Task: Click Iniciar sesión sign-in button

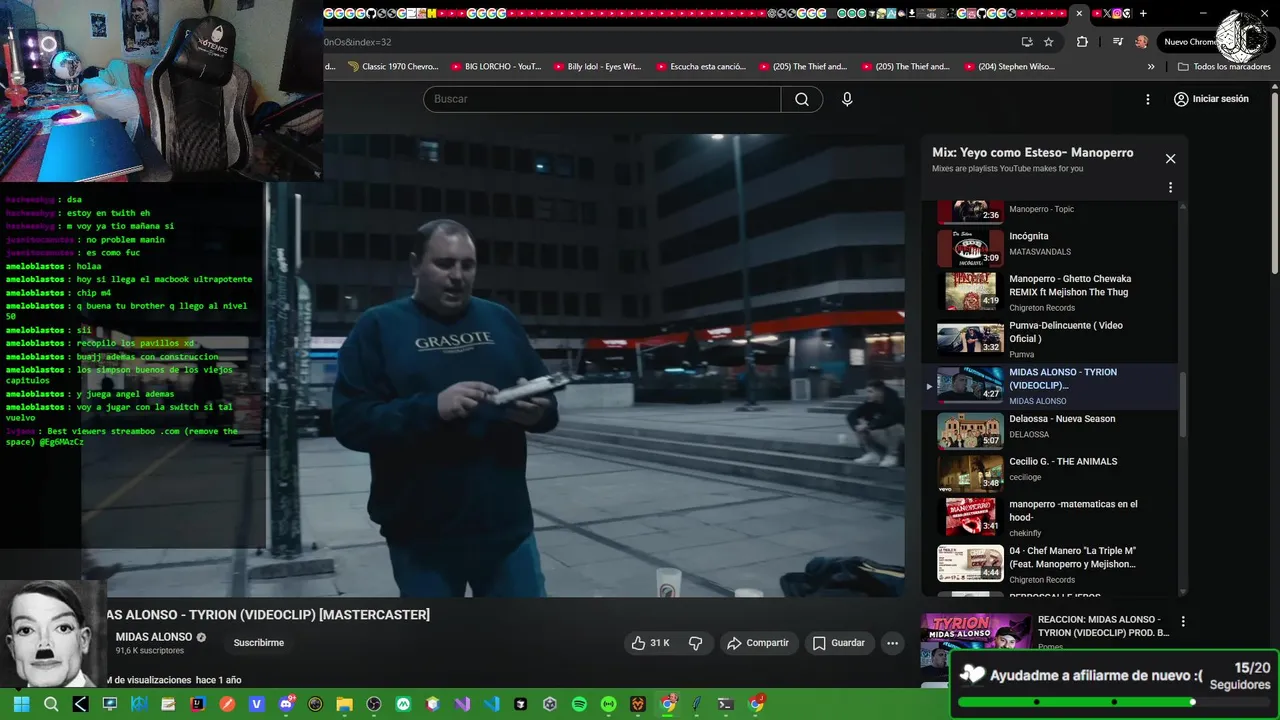Action: coord(1211,99)
